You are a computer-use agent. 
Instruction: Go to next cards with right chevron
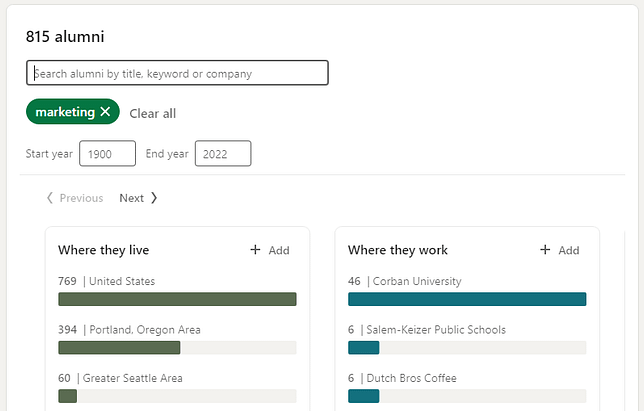coord(154,198)
